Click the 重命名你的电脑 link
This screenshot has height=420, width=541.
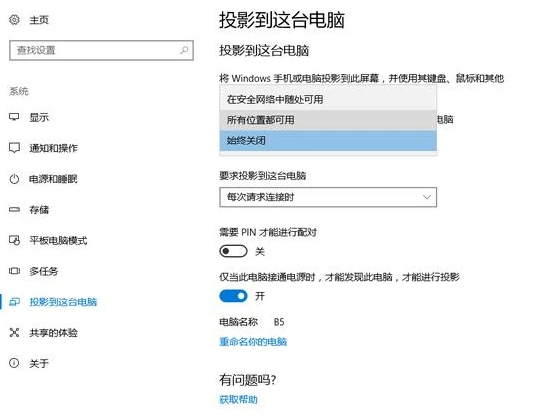(x=253, y=342)
